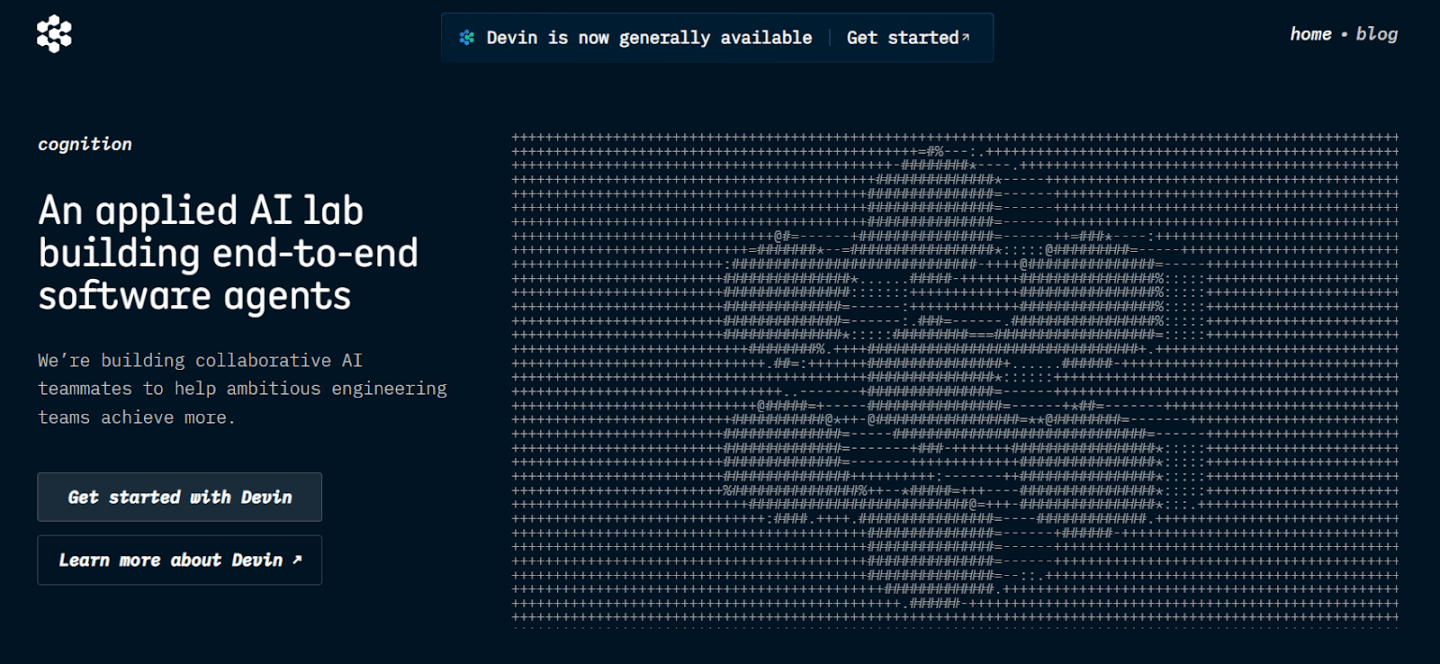Click the "An applied AI lab" headline
This screenshot has height=664, width=1440.
click(x=201, y=210)
